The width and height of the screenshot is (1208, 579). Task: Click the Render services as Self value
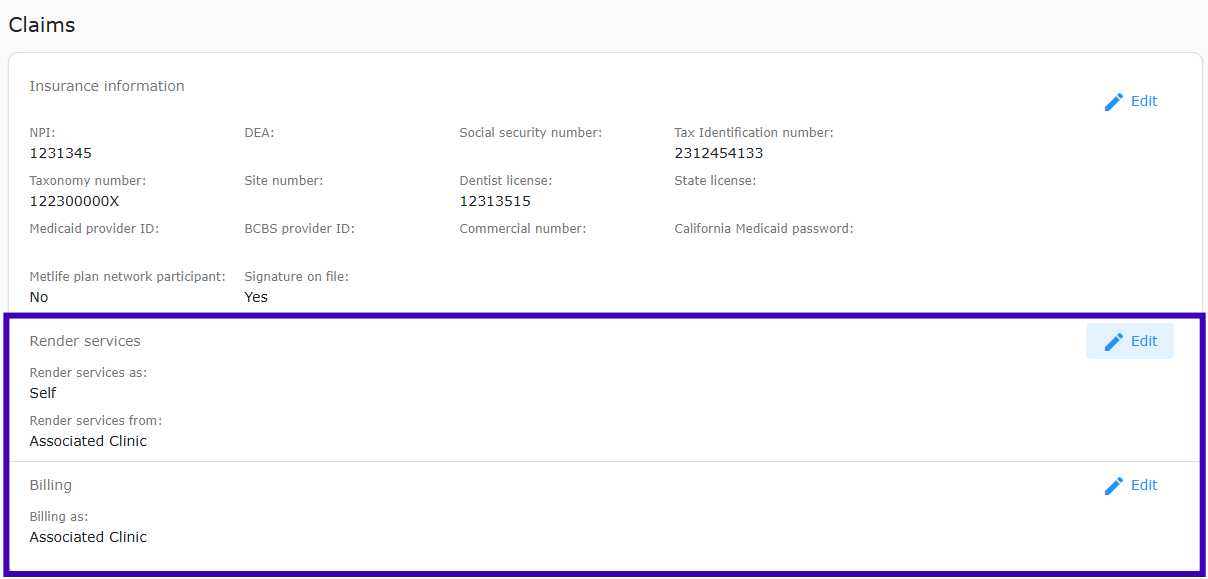click(x=43, y=393)
